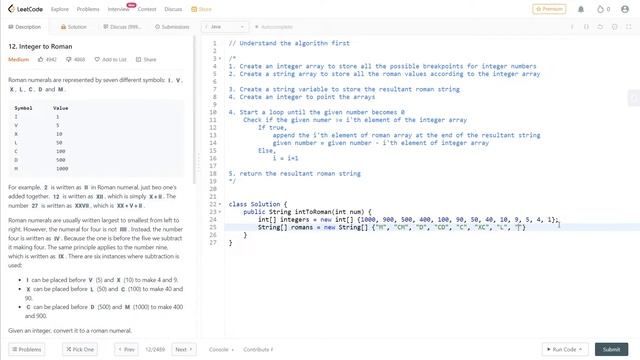
Task: Collapse class Solution fold at line 22
Action: coord(220,204)
